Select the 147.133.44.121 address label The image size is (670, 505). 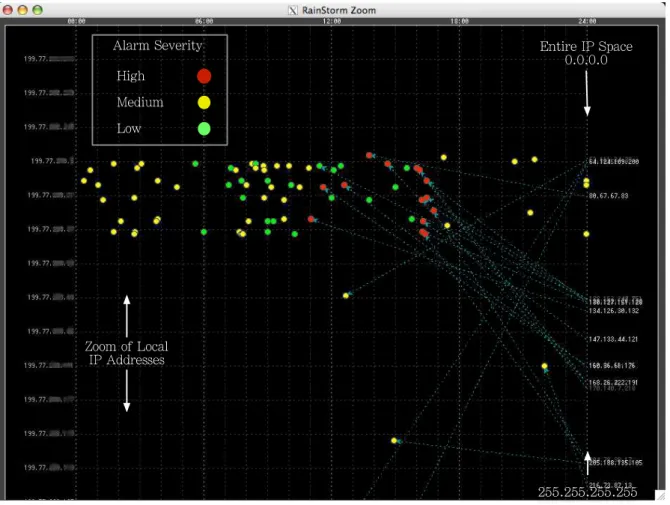[x=613, y=339]
